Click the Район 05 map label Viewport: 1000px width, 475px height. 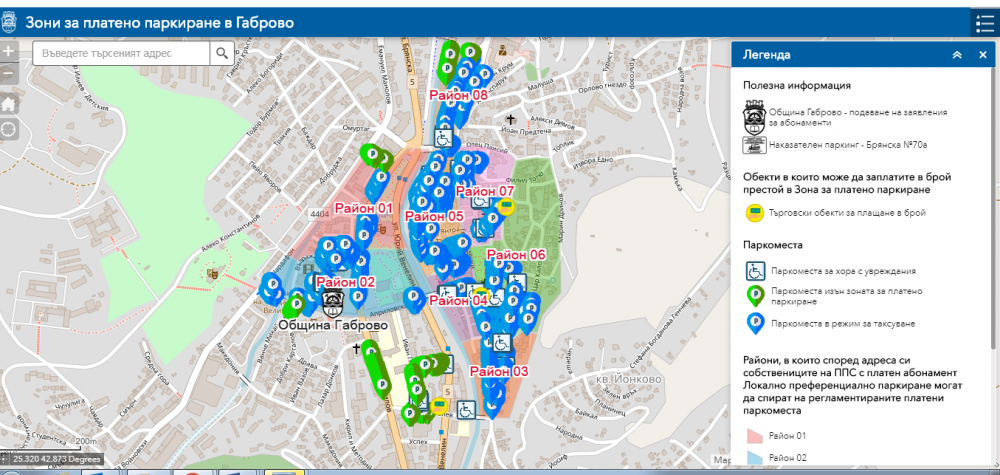point(434,216)
